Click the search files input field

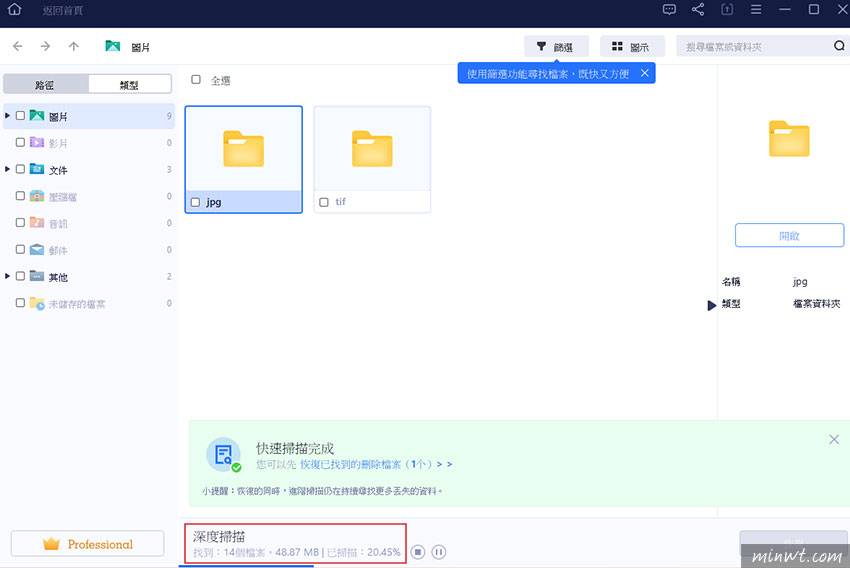tap(756, 47)
